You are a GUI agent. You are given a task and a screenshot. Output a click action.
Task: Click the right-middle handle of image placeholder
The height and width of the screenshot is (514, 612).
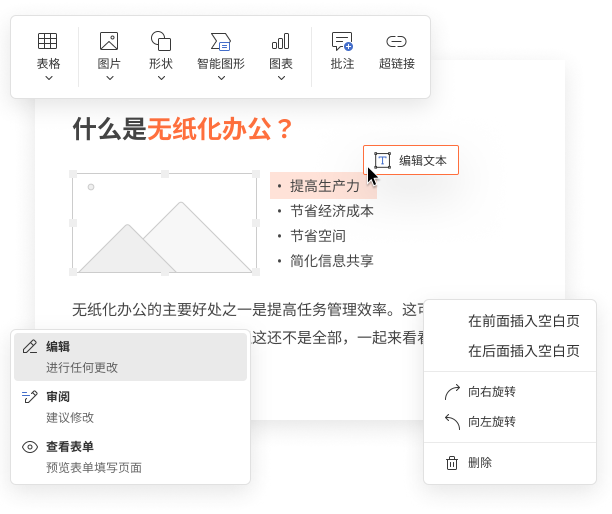point(256,223)
